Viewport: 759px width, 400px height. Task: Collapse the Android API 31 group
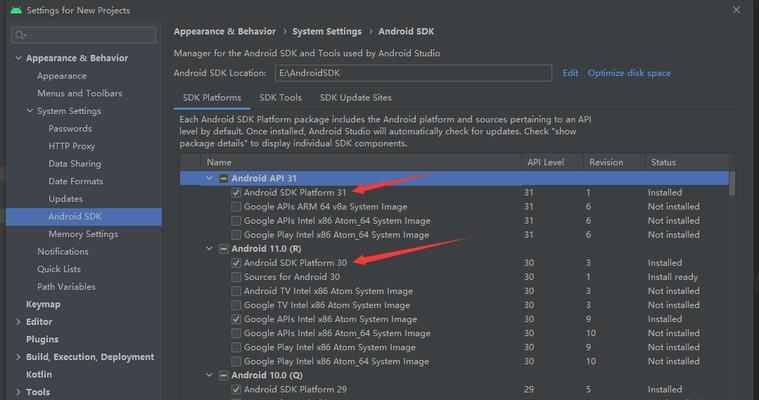(209, 178)
